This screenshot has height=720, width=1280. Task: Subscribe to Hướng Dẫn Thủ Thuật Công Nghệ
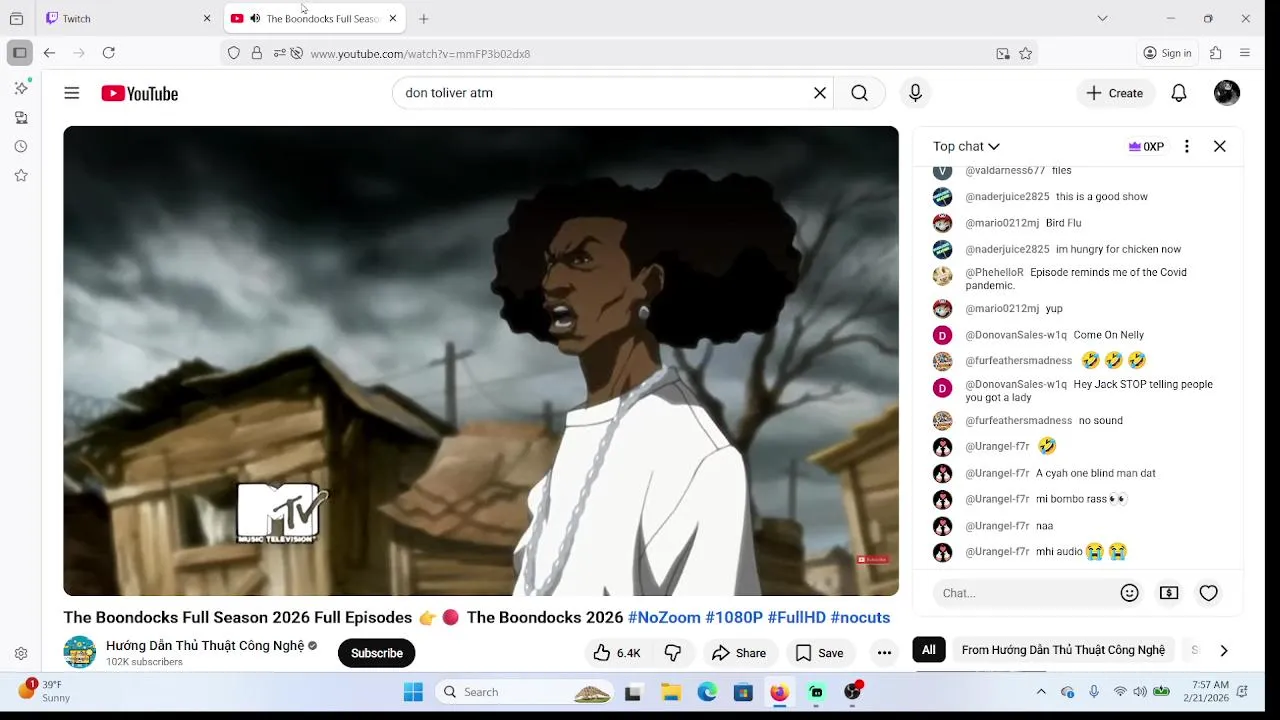tap(377, 653)
